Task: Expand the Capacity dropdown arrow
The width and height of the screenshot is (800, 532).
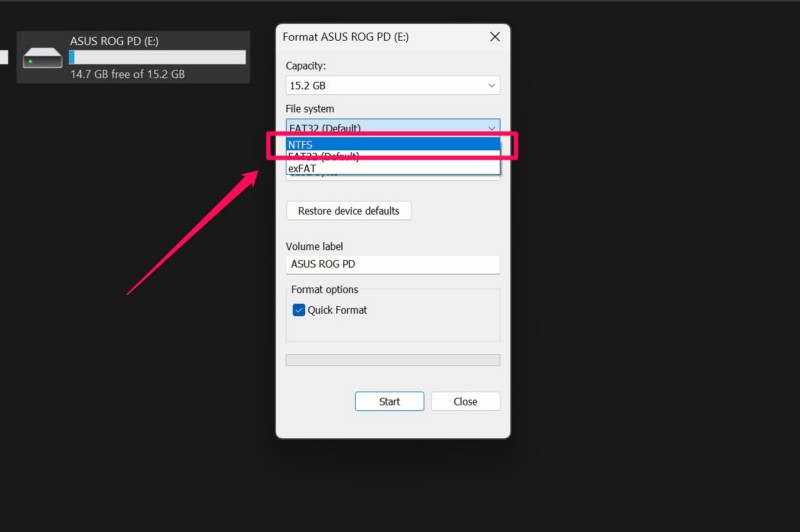Action: [491, 87]
